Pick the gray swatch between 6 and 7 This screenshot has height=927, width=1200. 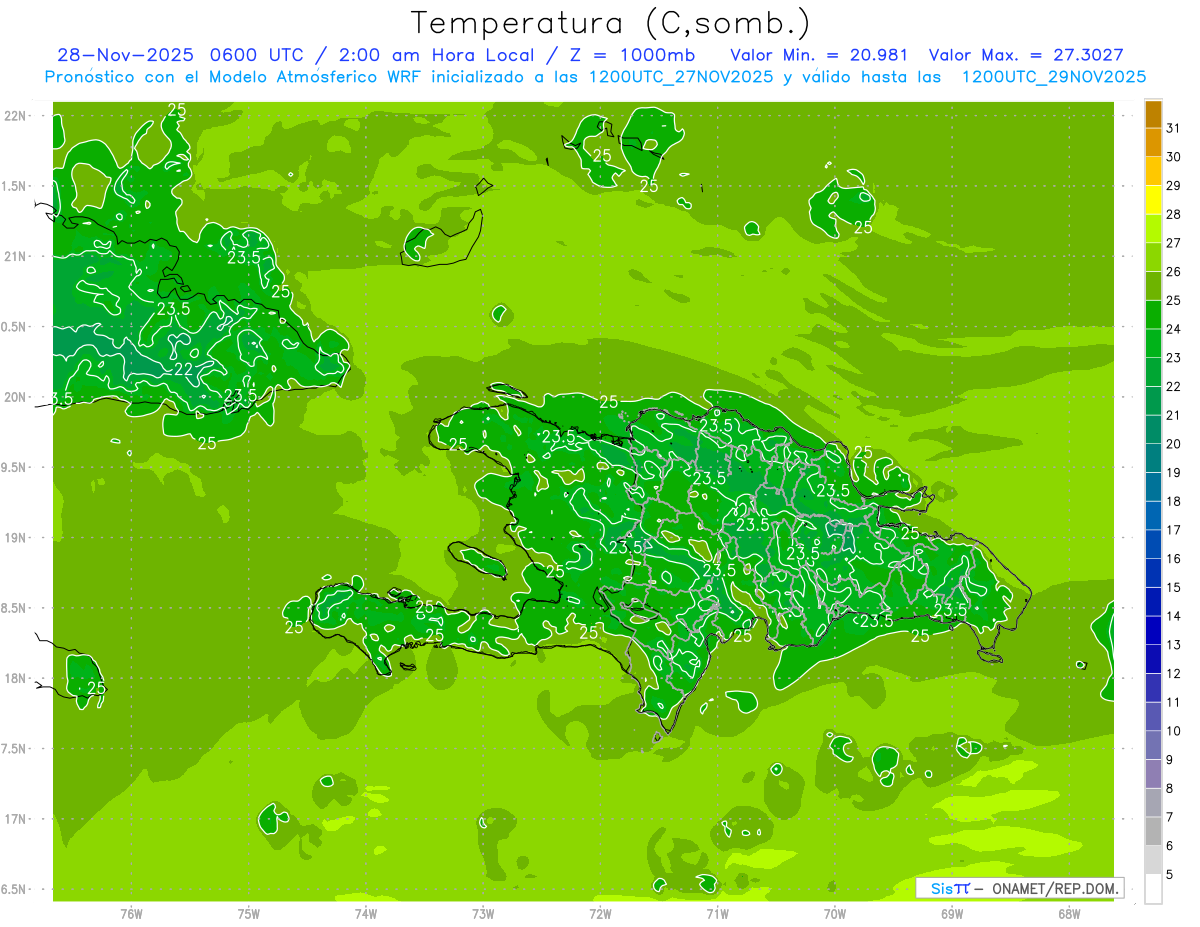(1154, 831)
